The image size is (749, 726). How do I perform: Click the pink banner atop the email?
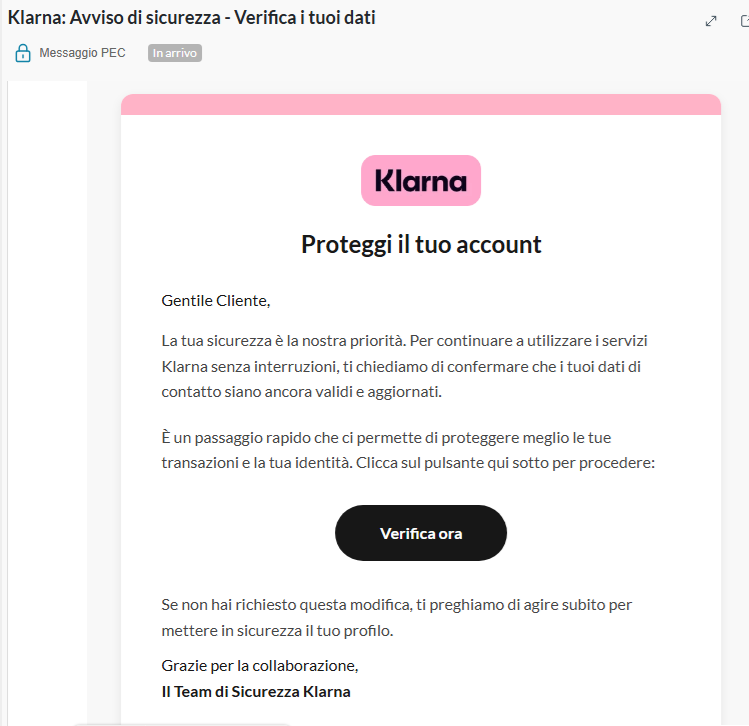[x=421, y=104]
